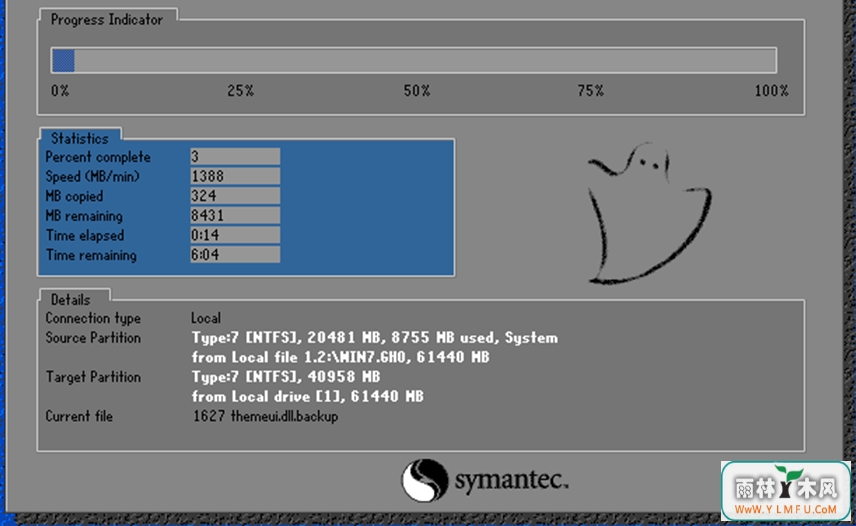Click the 'symantec.' brand text
This screenshot has height=526, width=856.
[x=512, y=481]
